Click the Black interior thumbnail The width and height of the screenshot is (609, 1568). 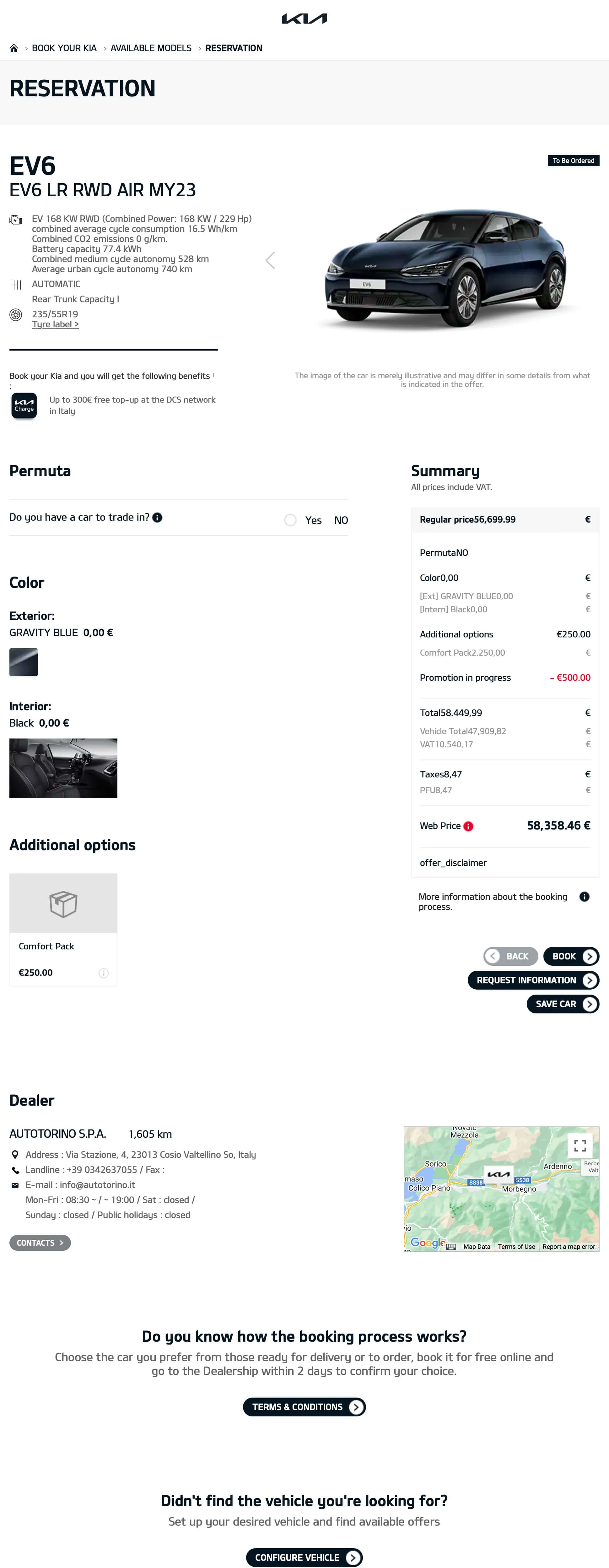63,768
